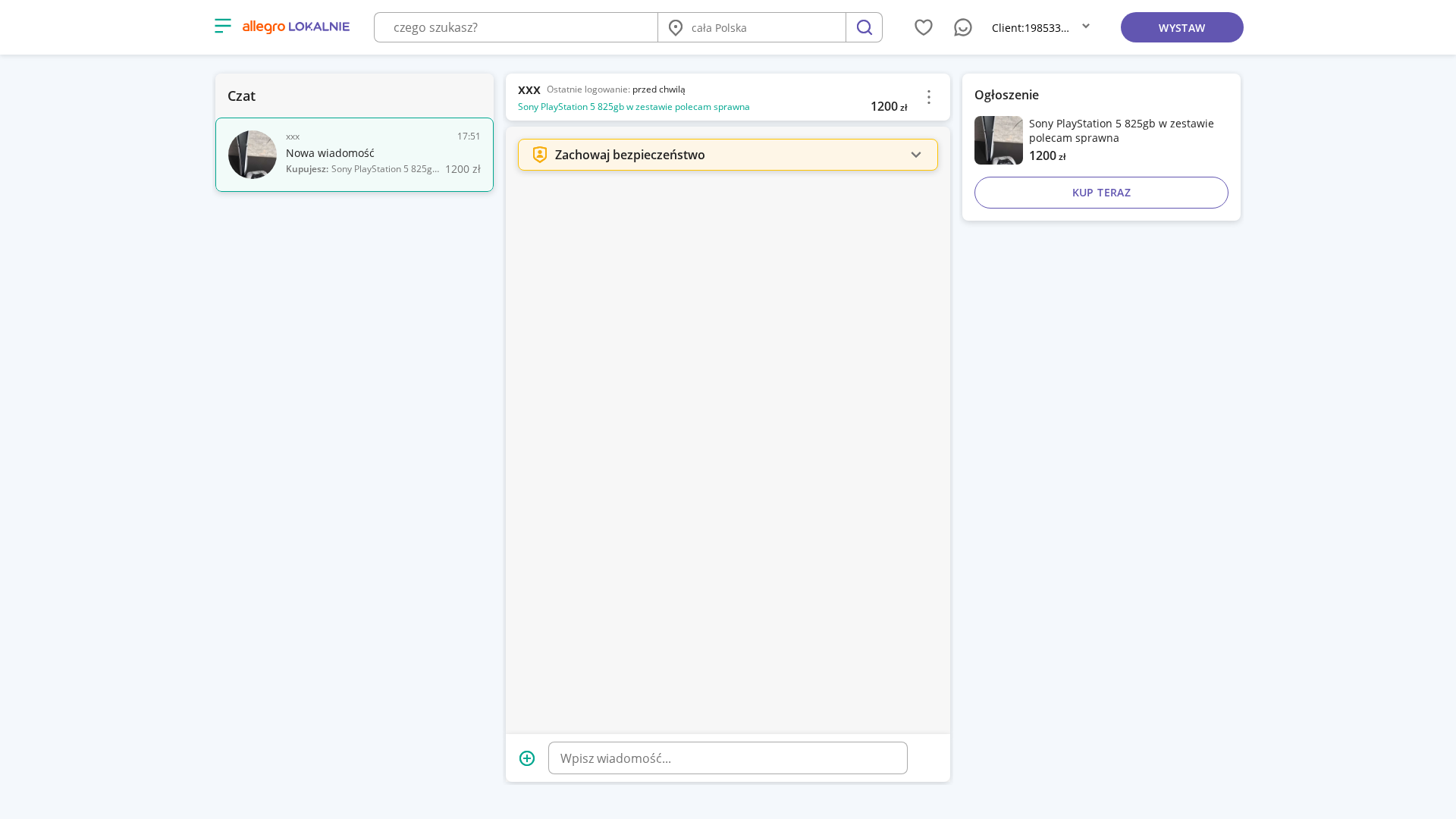Click the location pin icon
The image size is (1456, 819).
675,28
